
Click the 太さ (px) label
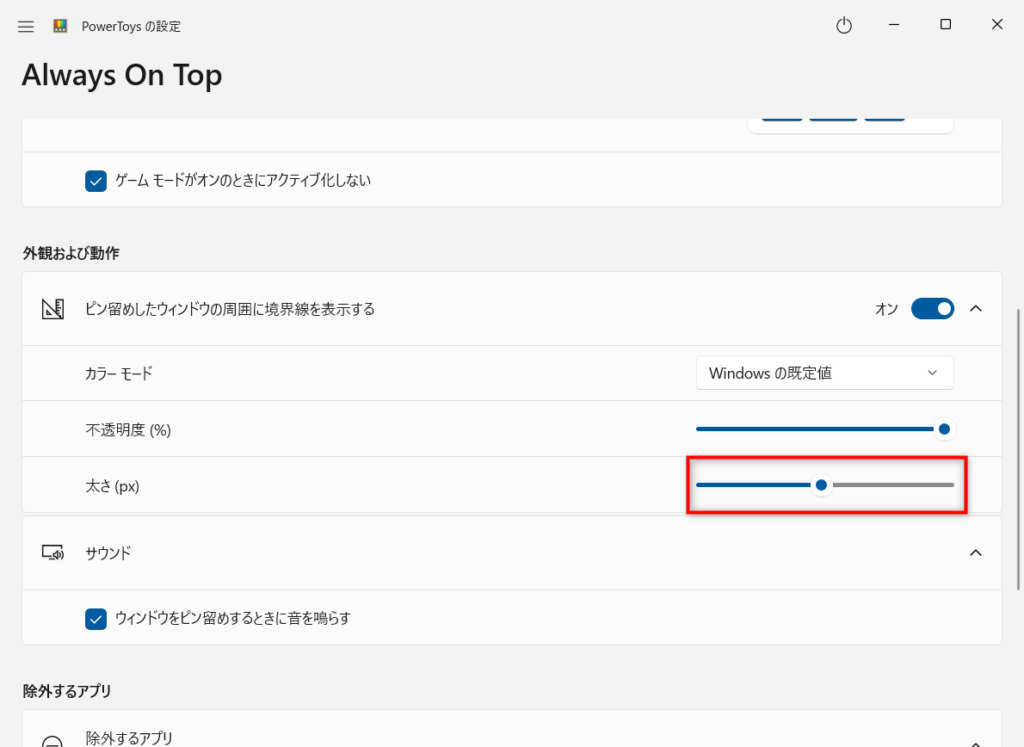coord(112,486)
